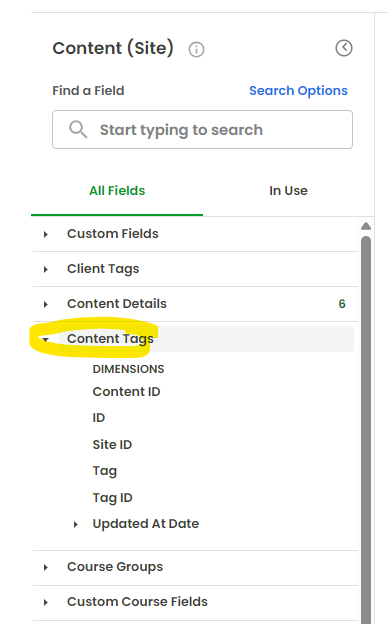The height and width of the screenshot is (624, 388).
Task: Open Search Options link
Action: pos(298,91)
